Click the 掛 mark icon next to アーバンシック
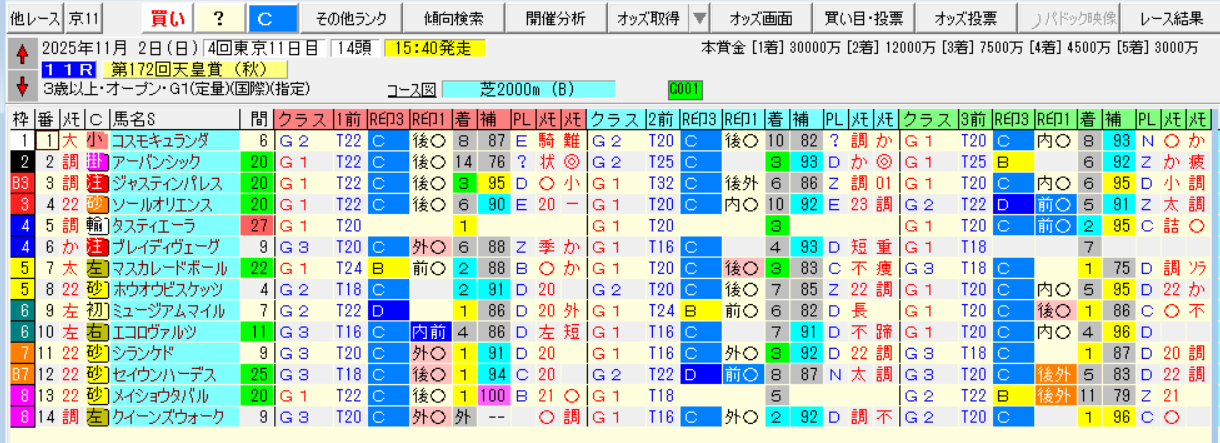1220x443 pixels. [96, 162]
